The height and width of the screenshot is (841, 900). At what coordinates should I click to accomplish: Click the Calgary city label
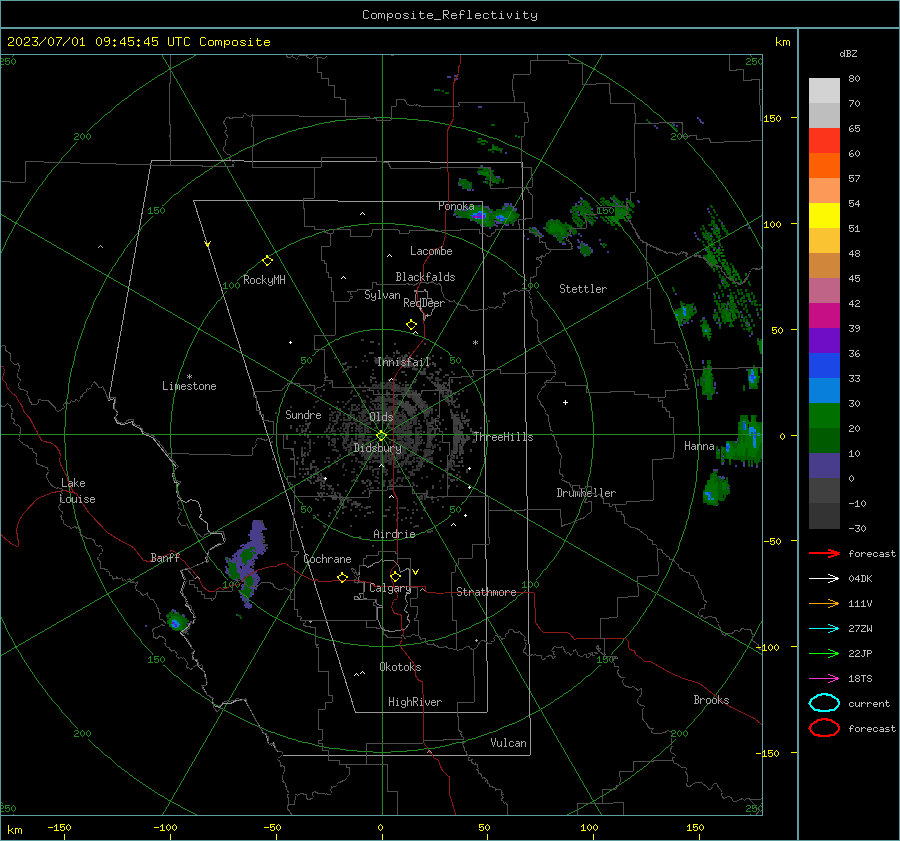390,588
